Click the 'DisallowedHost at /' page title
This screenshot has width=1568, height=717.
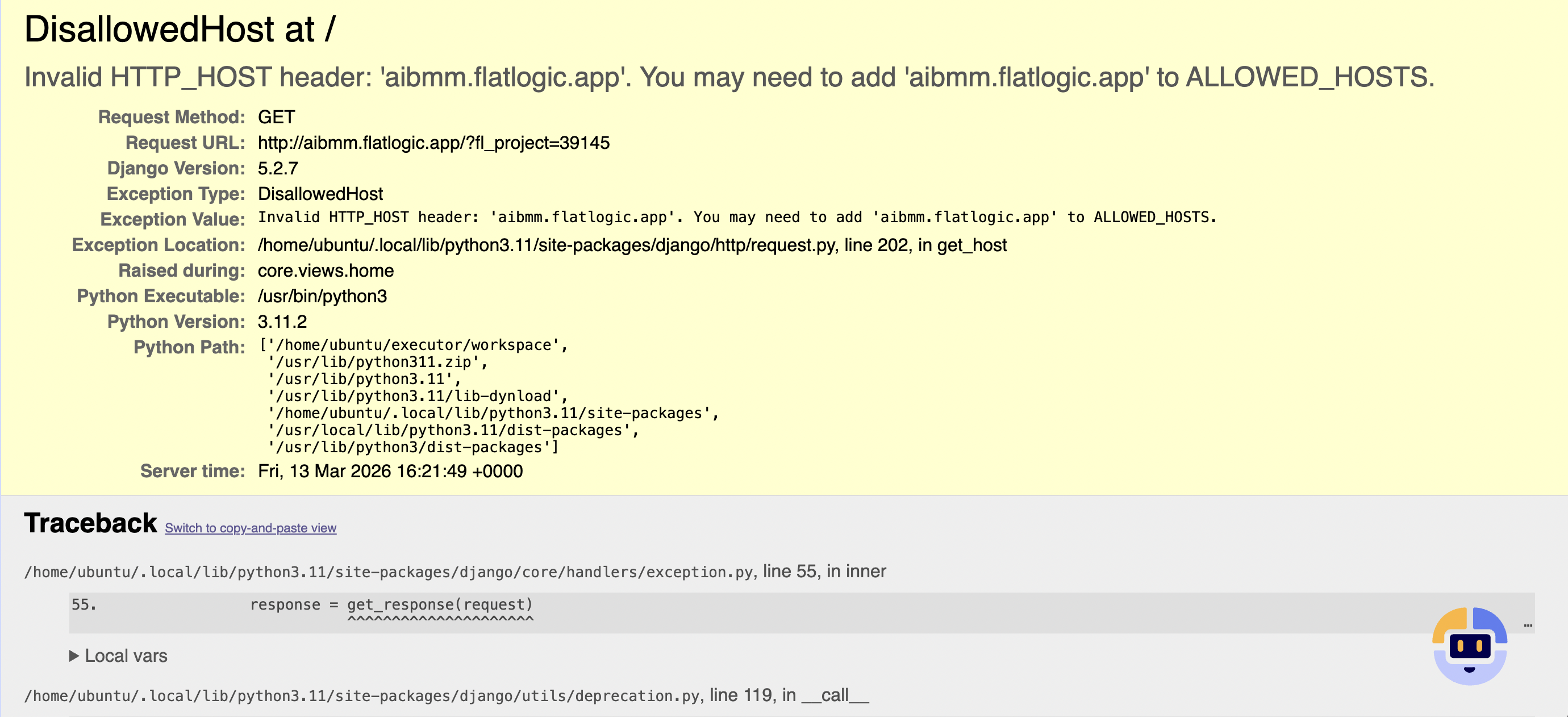click(180, 29)
